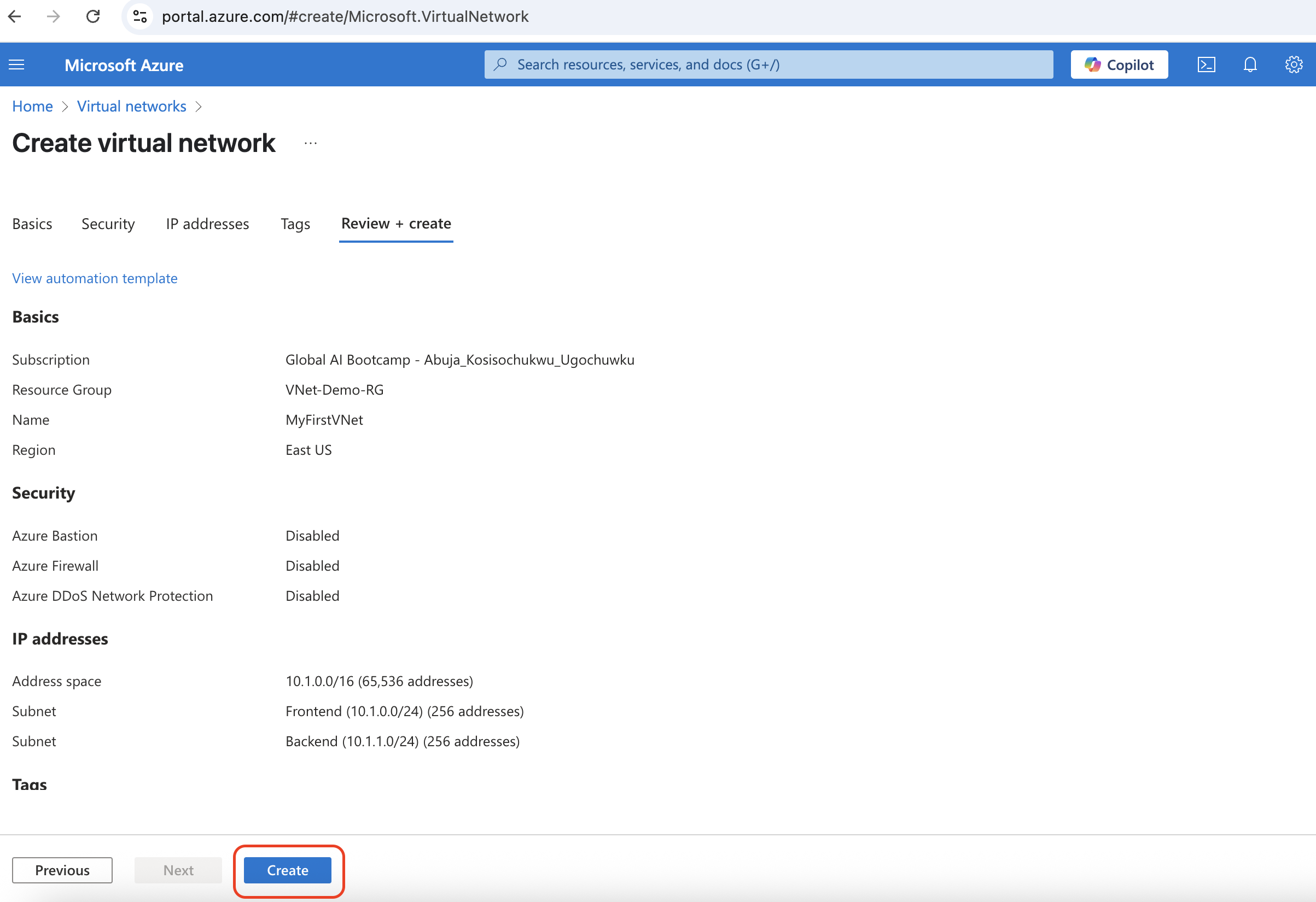Click Disabled value for Azure DDoS Network Protection
The width and height of the screenshot is (1316, 902).
point(312,595)
